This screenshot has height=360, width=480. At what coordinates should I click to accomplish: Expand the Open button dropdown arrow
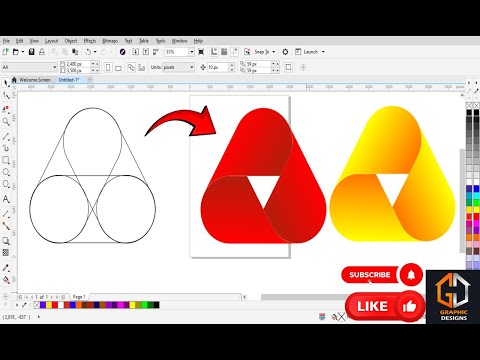[x=23, y=52]
